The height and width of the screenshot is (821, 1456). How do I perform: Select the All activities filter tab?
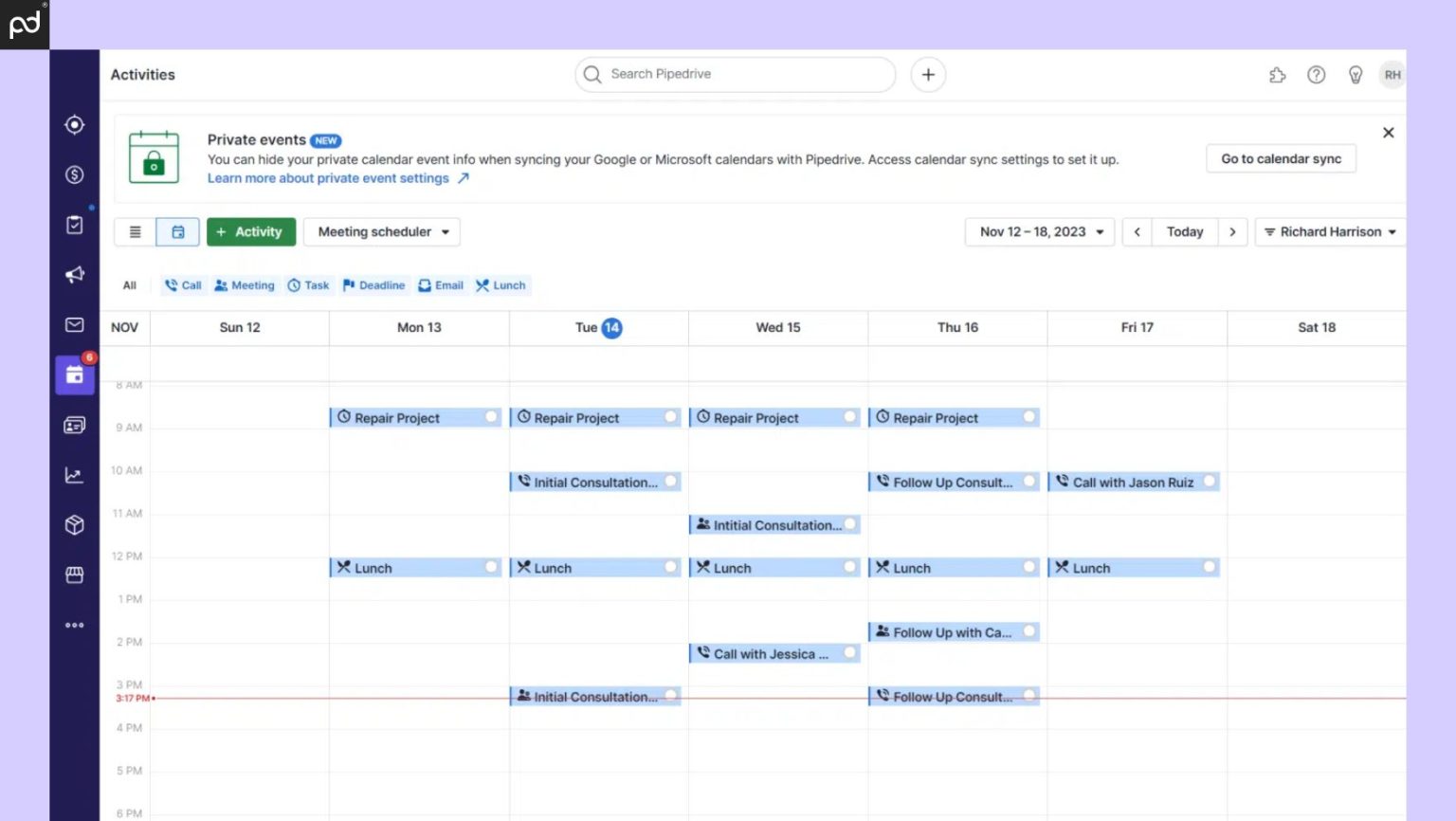pos(129,285)
